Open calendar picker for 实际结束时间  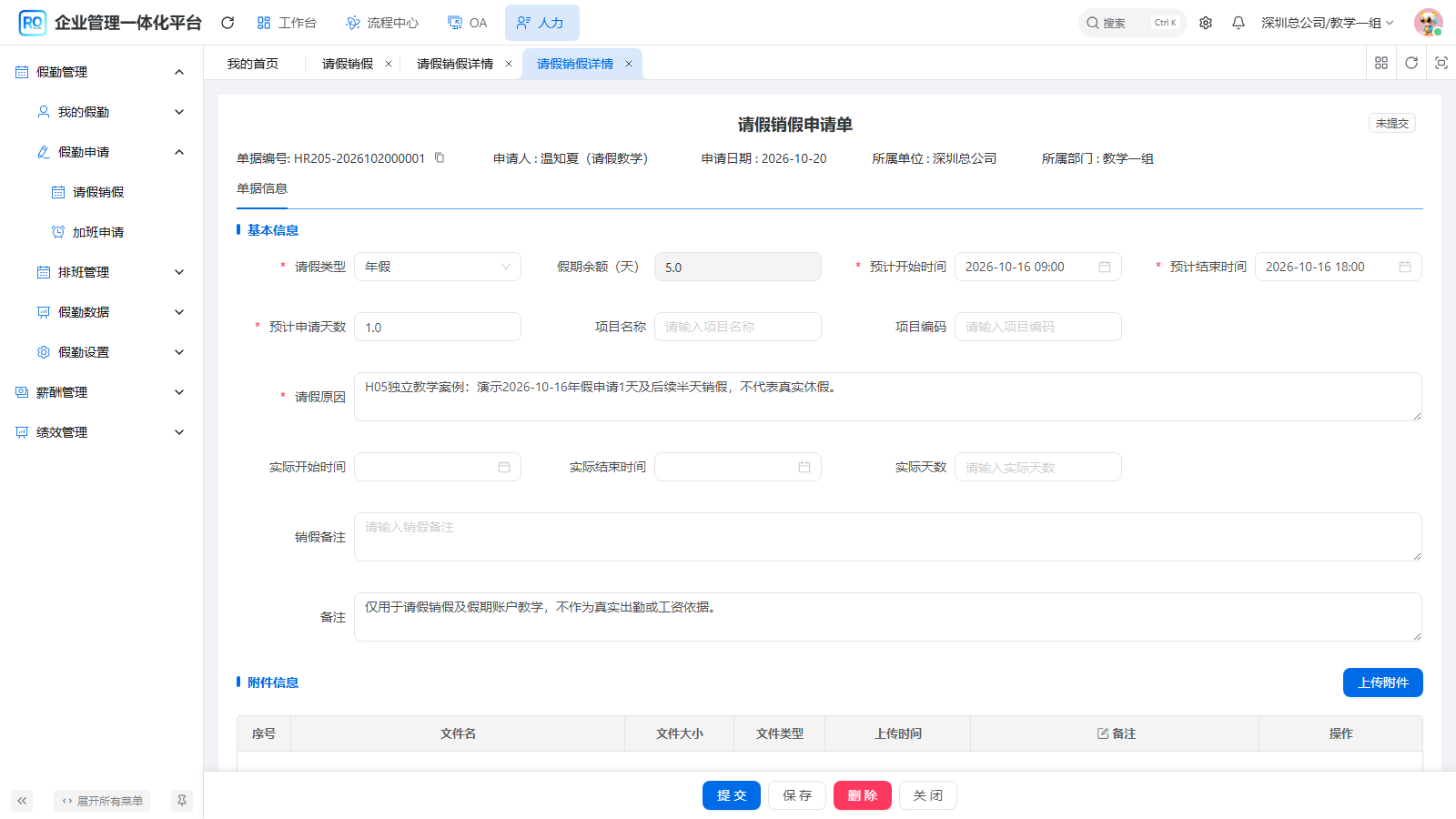(x=804, y=467)
